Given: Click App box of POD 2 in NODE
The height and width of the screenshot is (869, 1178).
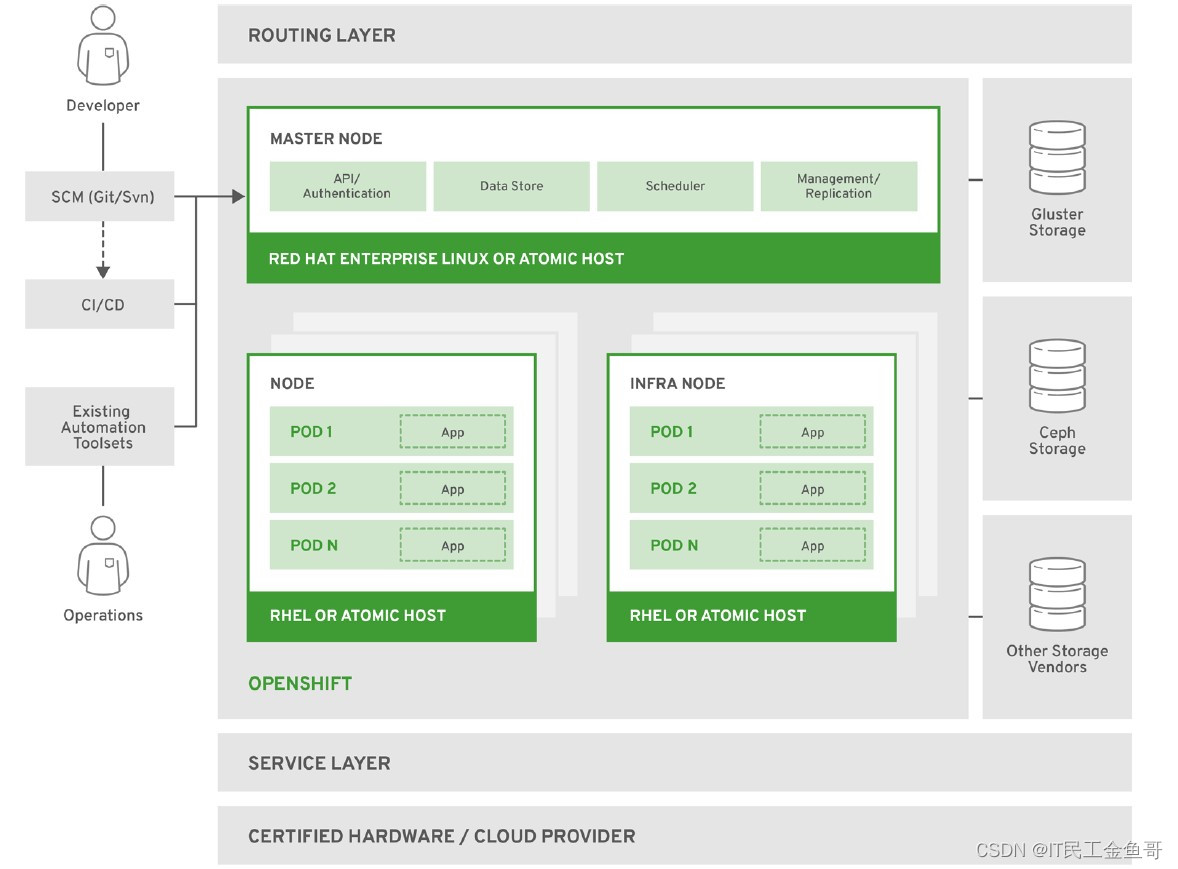Looking at the screenshot, I should click(453, 489).
